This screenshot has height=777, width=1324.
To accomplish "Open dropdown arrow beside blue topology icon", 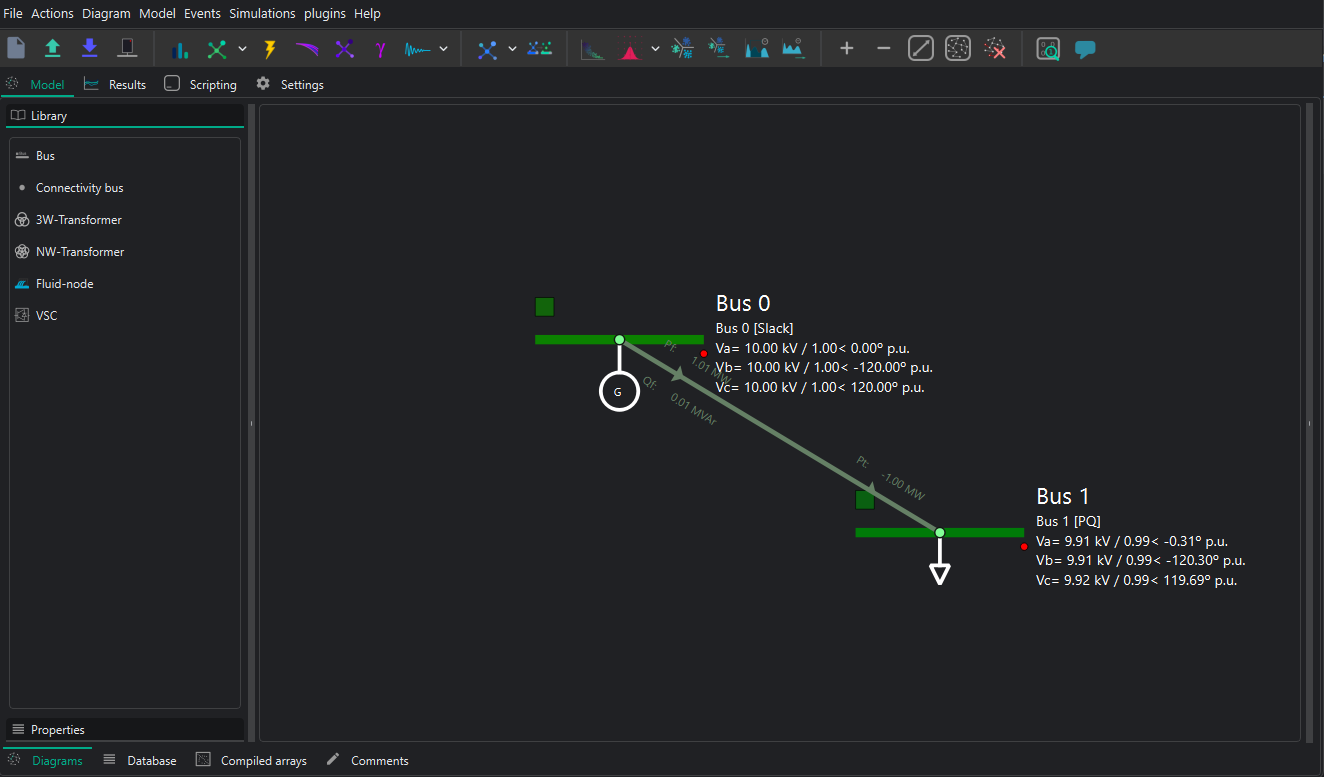I will coord(512,48).
